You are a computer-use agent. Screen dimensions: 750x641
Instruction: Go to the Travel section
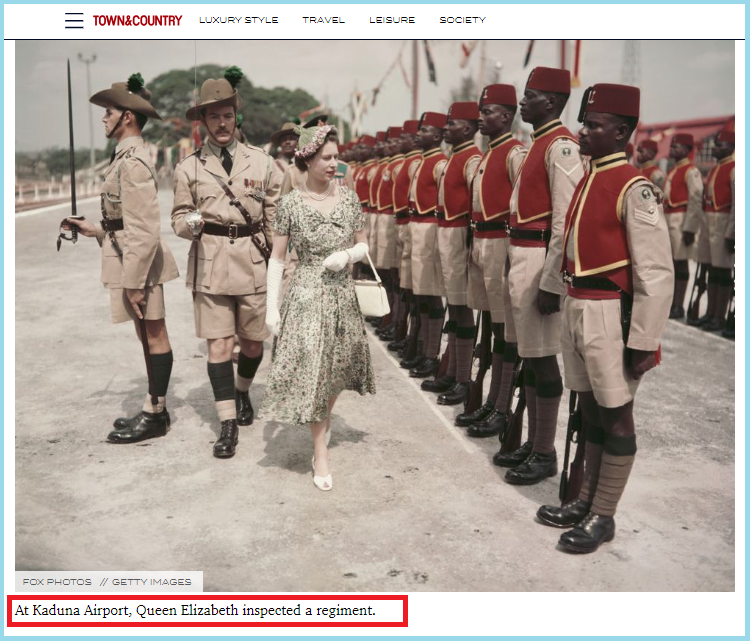[x=323, y=20]
